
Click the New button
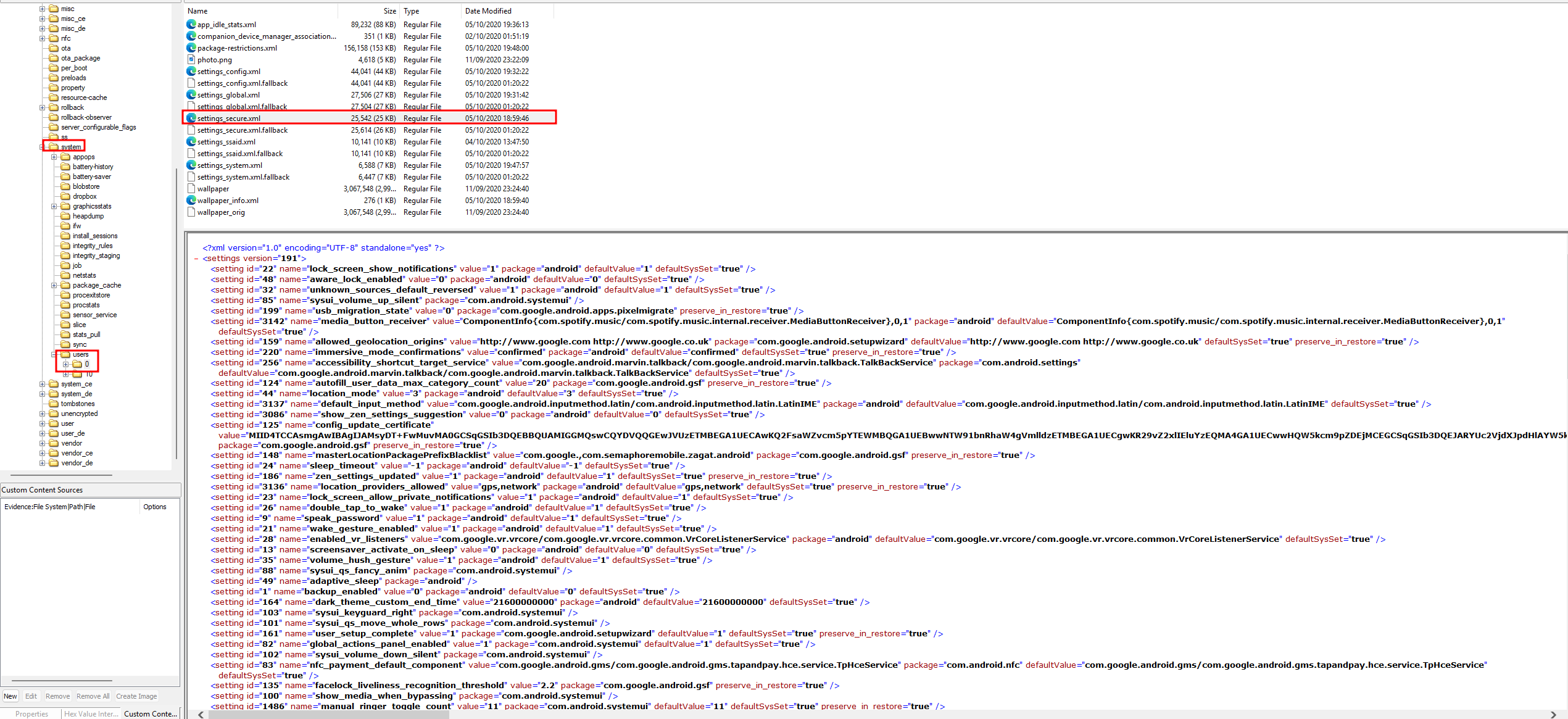pos(10,696)
